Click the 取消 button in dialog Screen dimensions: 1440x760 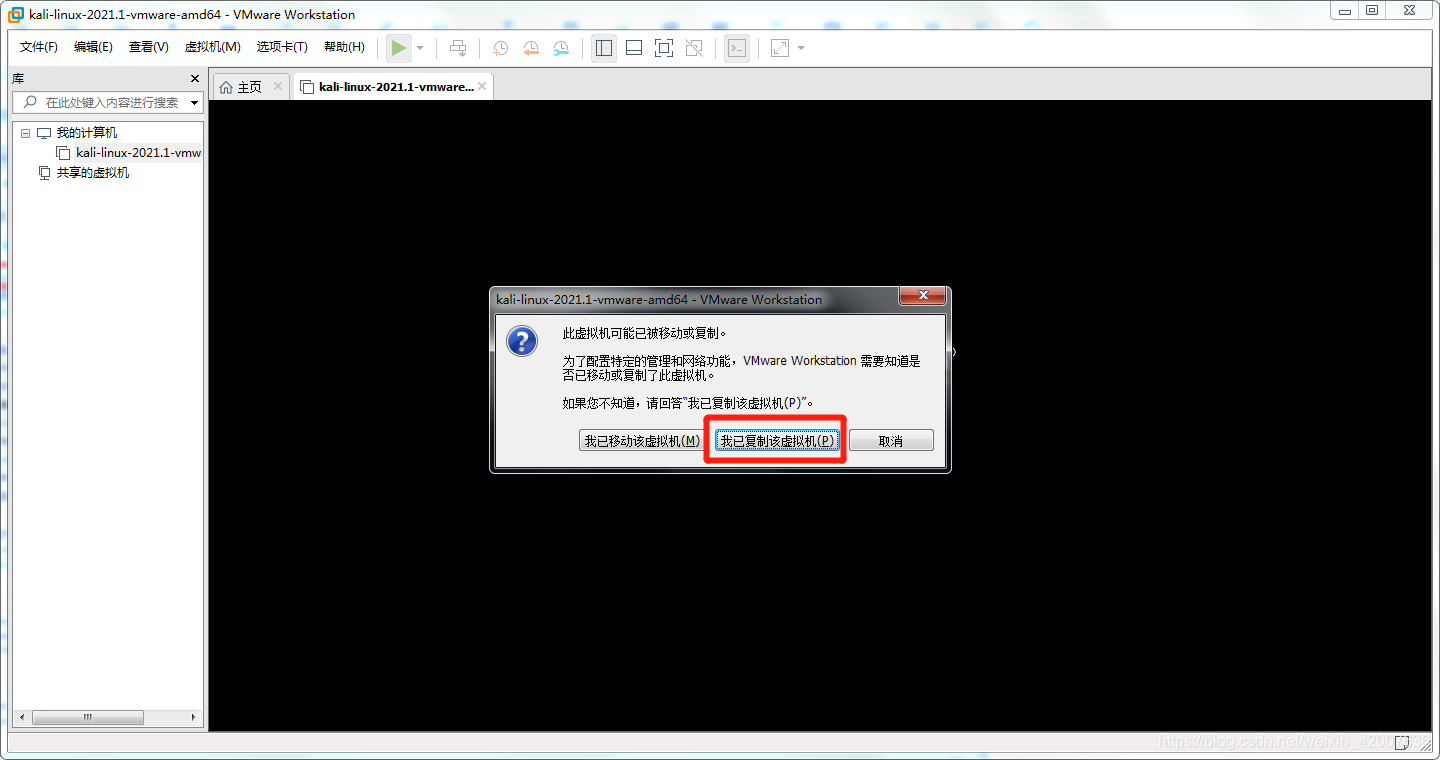click(891, 441)
